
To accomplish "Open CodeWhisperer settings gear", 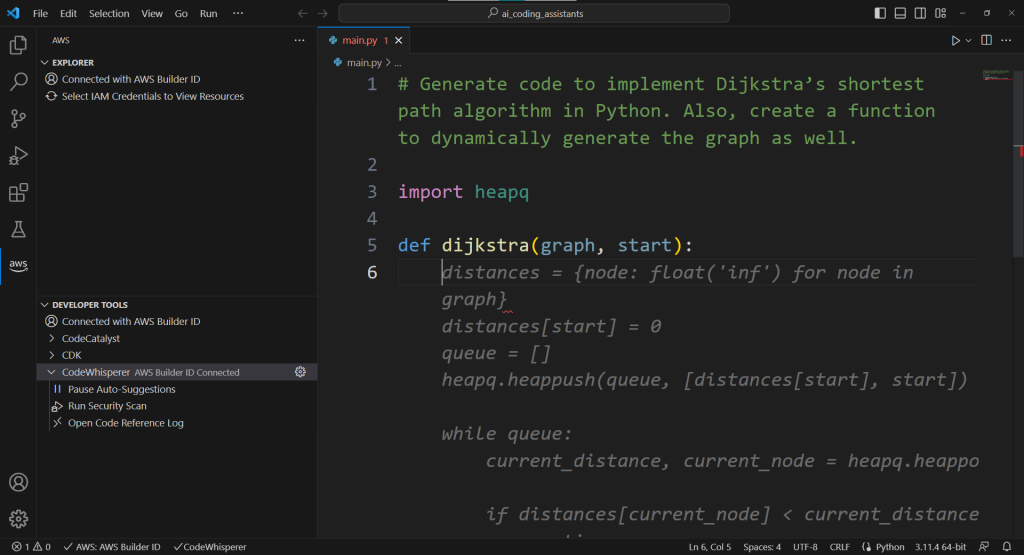I will 300,372.
